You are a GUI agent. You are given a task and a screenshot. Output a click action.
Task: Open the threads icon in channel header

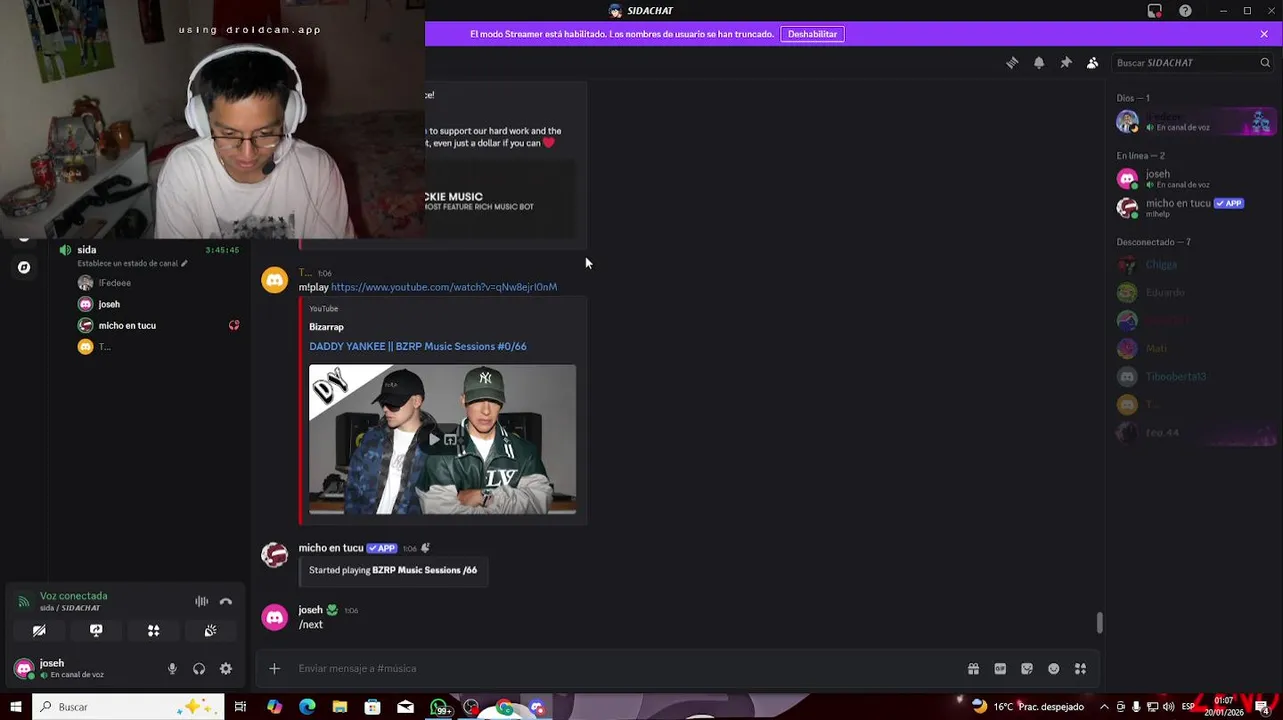pos(1012,63)
